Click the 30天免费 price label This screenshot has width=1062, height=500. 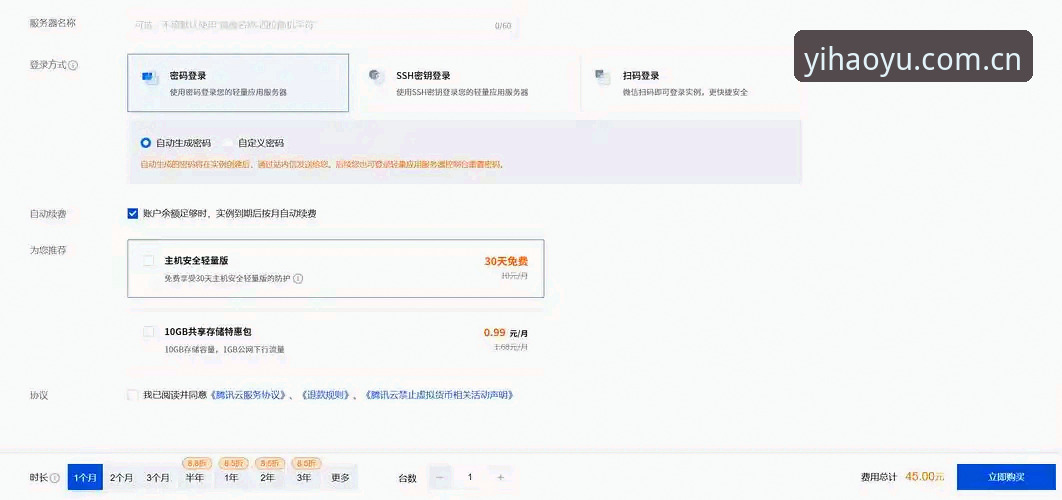pos(506,261)
